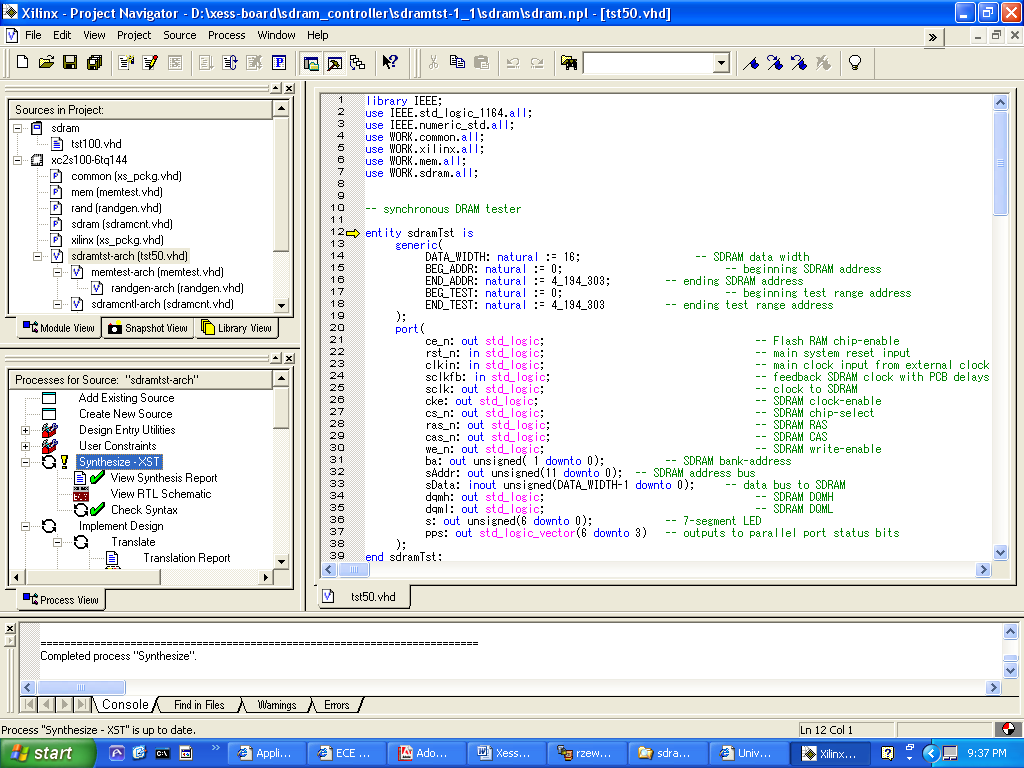Click the New file toolbar icon
Screen dimensions: 1024x768
(x=22, y=62)
